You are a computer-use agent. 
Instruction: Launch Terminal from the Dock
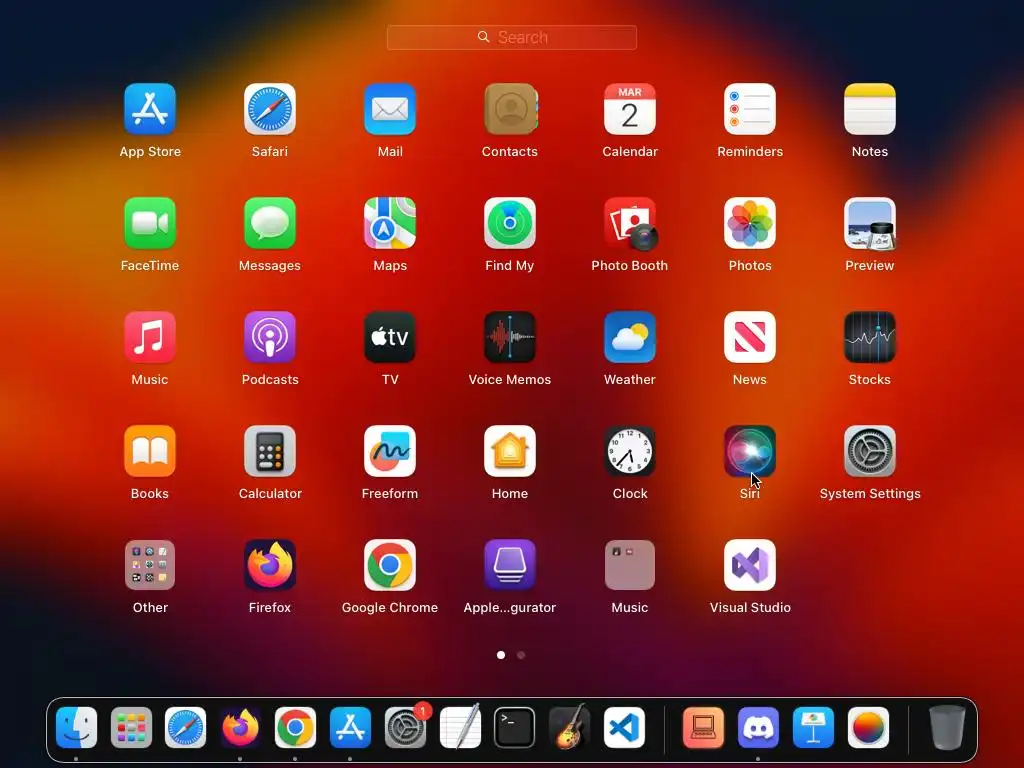tap(514, 728)
